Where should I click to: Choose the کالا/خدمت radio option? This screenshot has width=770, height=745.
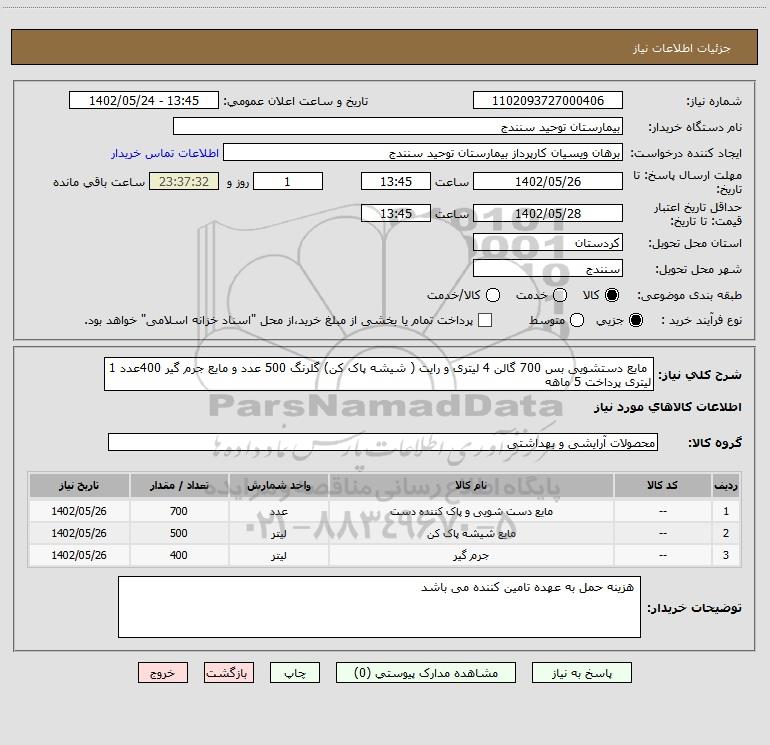click(489, 296)
